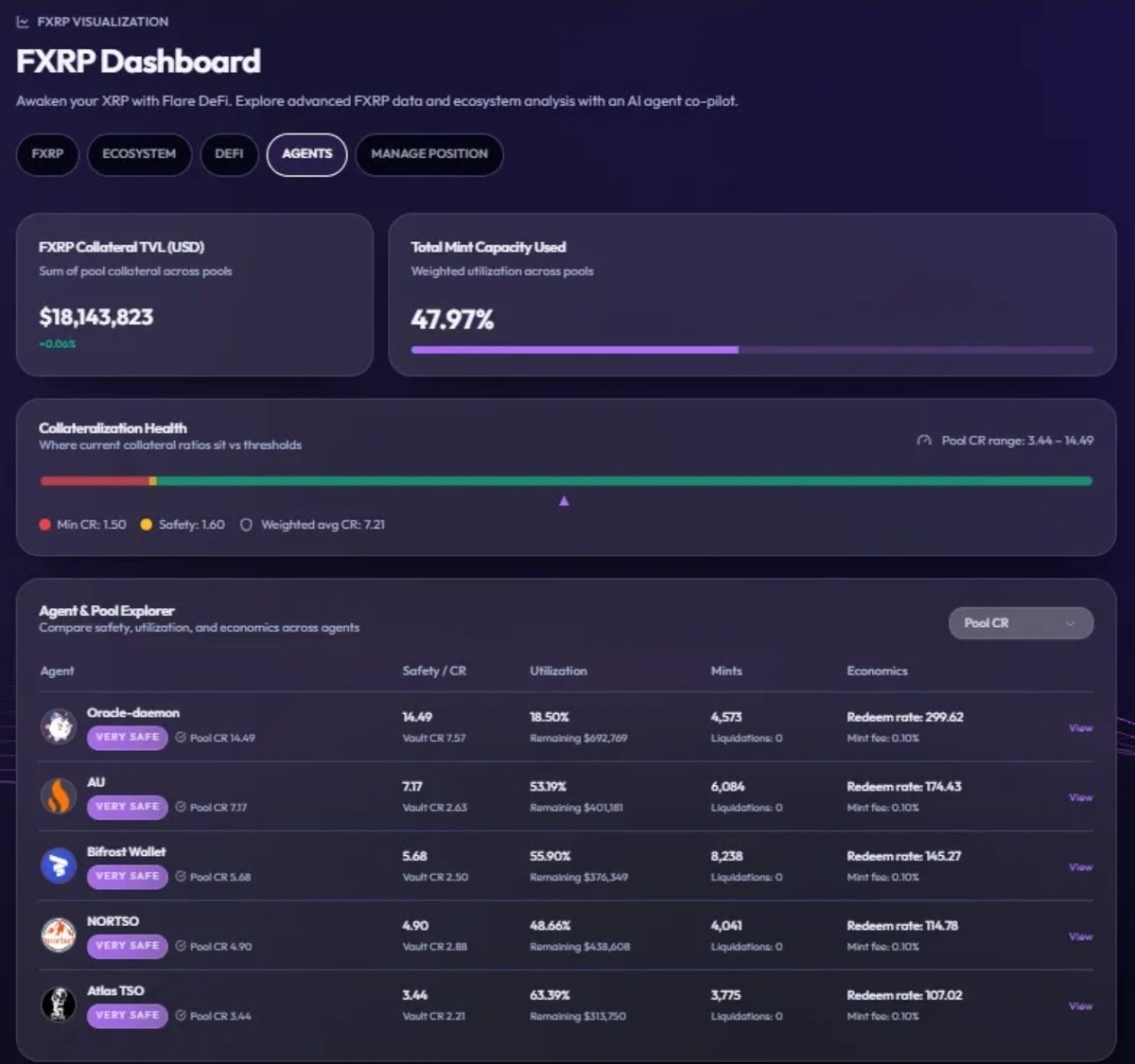Click the 55.90% utilization value

(550, 856)
